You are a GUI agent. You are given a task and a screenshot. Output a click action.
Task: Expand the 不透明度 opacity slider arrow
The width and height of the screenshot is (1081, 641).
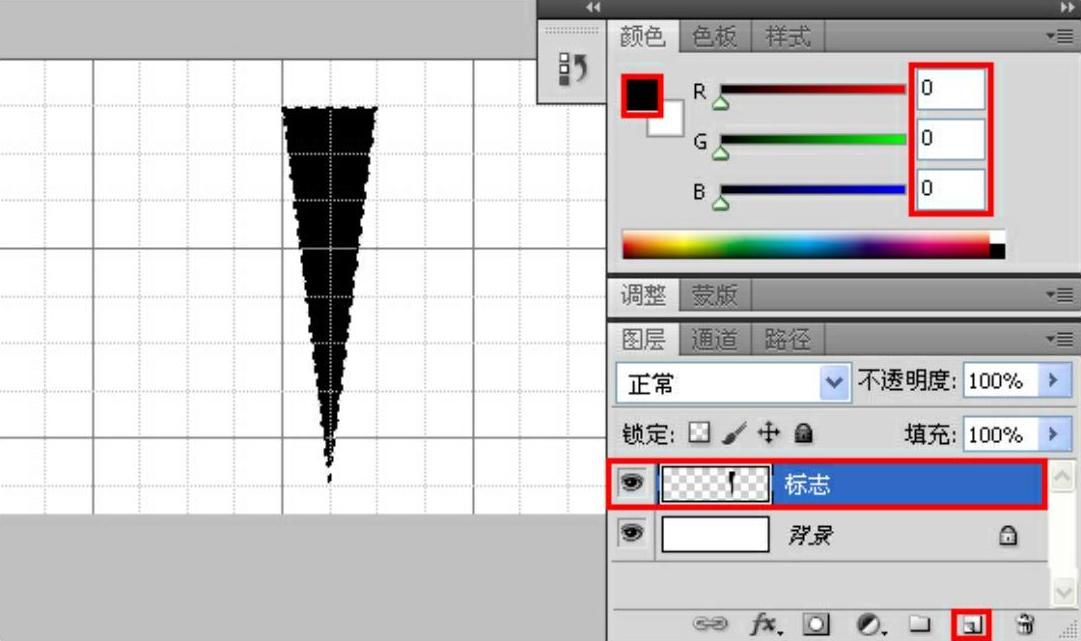click(x=1050, y=381)
